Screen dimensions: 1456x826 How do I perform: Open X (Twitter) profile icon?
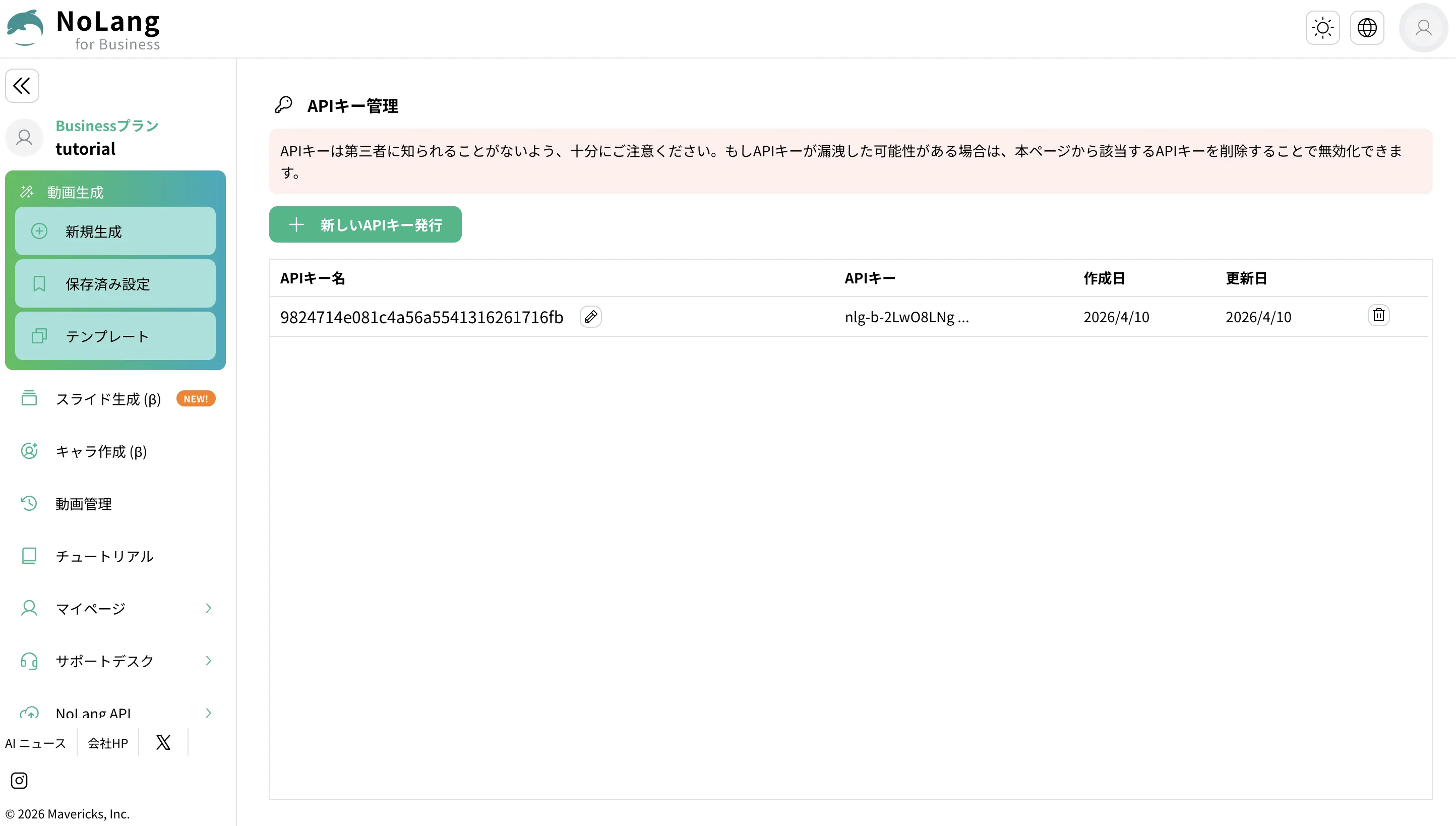click(163, 742)
